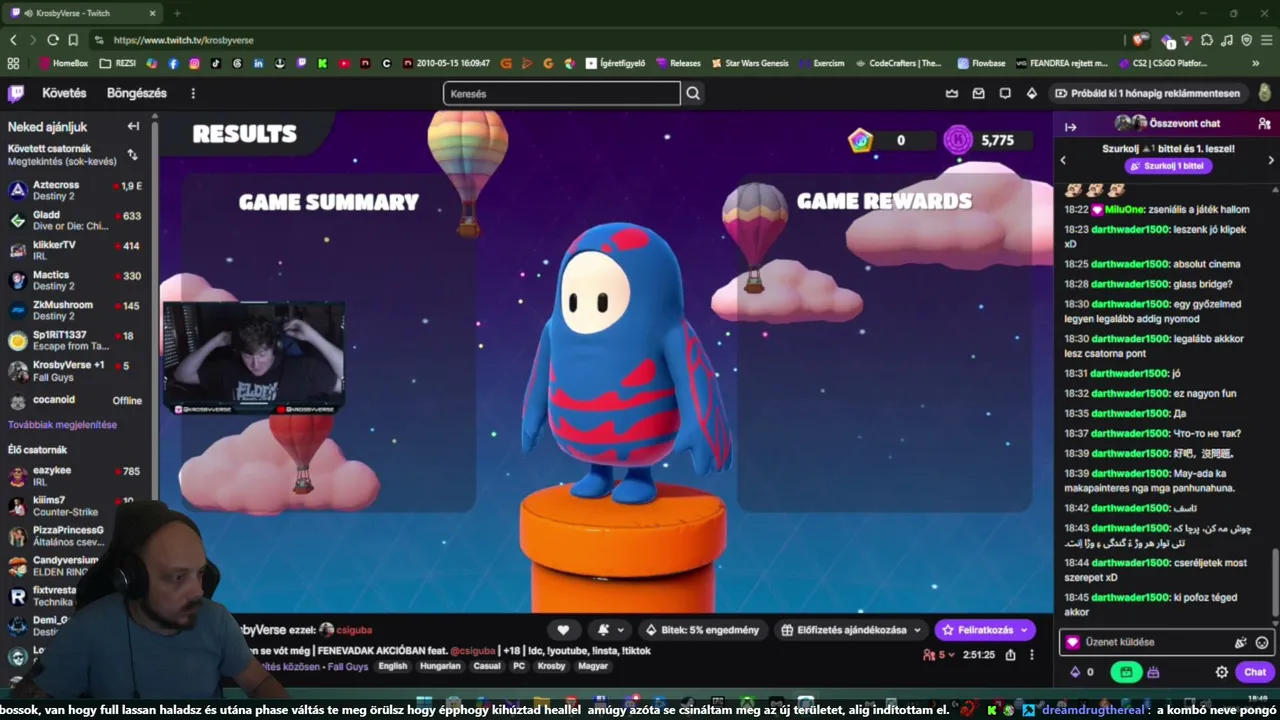1280x720 pixels.
Task: Expand the notification bell dropdown
Action: (x=610, y=630)
